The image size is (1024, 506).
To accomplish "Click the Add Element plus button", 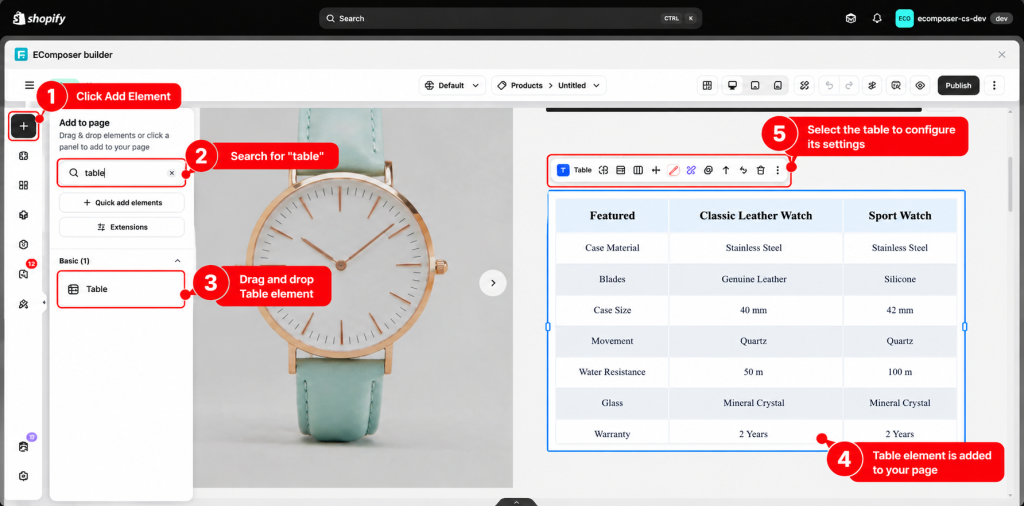I will tap(24, 126).
